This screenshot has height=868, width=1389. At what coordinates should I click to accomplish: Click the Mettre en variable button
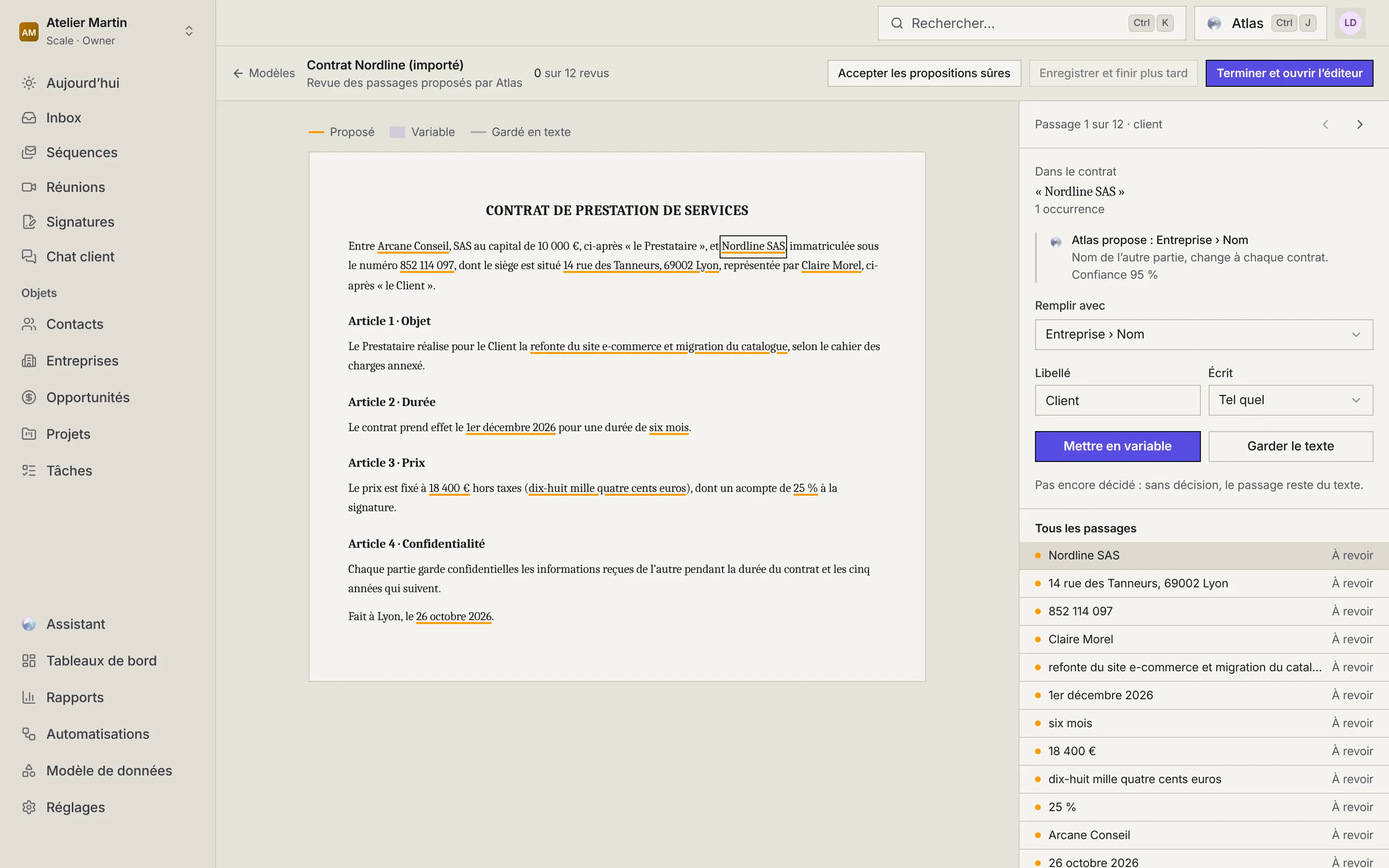click(1117, 446)
